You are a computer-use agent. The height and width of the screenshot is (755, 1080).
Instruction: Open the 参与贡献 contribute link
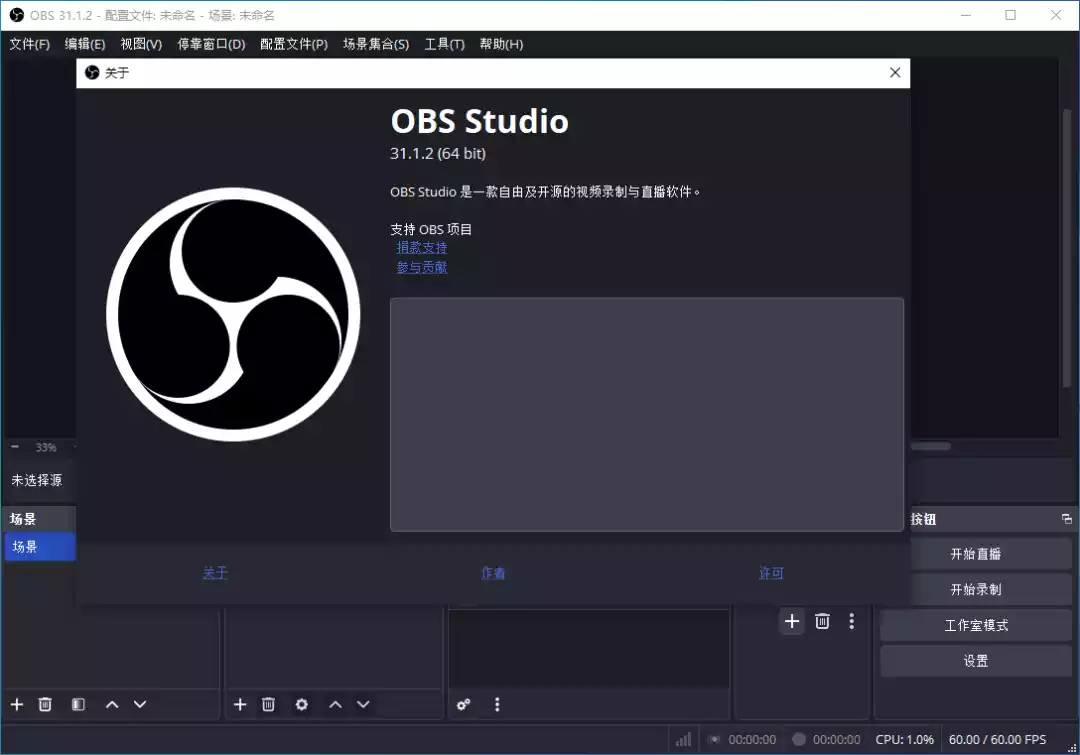coord(422,267)
